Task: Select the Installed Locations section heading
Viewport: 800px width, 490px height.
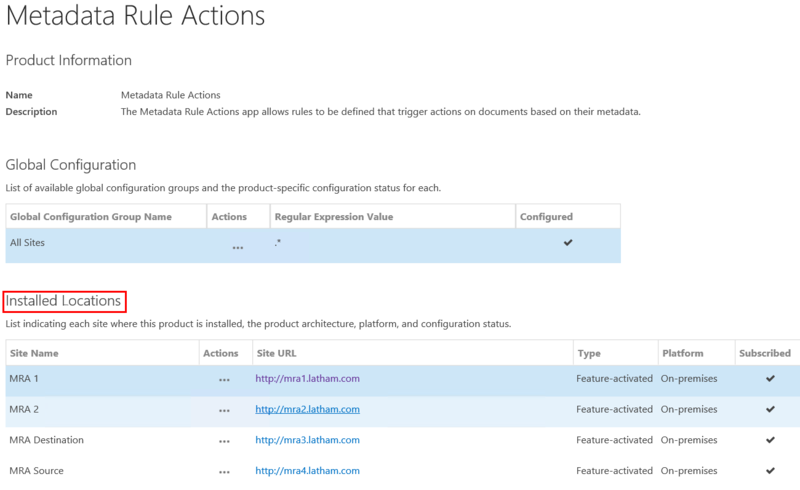Action: pyautogui.click(x=63, y=300)
